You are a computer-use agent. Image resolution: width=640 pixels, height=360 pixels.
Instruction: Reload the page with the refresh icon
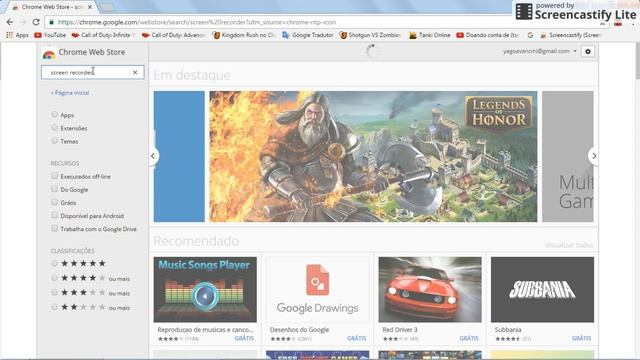click(36, 22)
